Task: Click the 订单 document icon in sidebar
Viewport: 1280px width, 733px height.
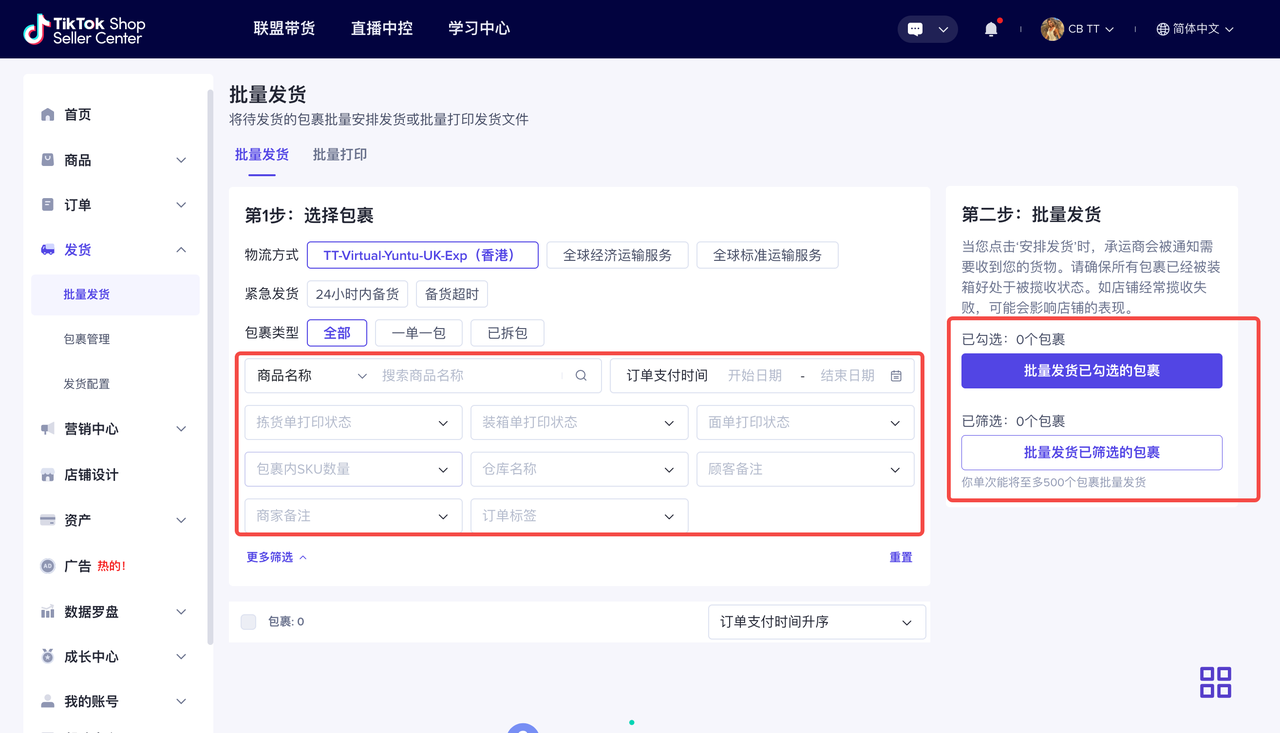Action: (x=47, y=205)
